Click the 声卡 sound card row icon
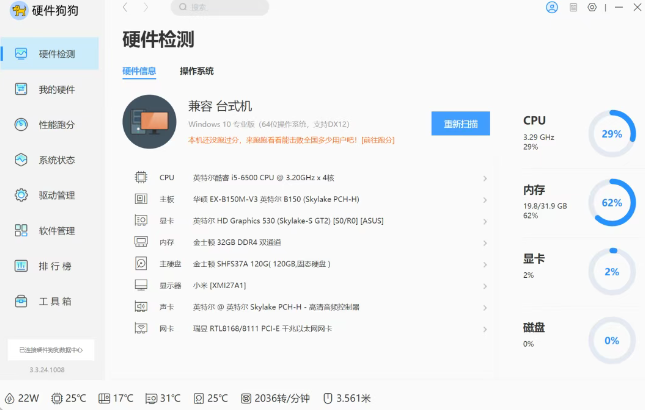 141,307
